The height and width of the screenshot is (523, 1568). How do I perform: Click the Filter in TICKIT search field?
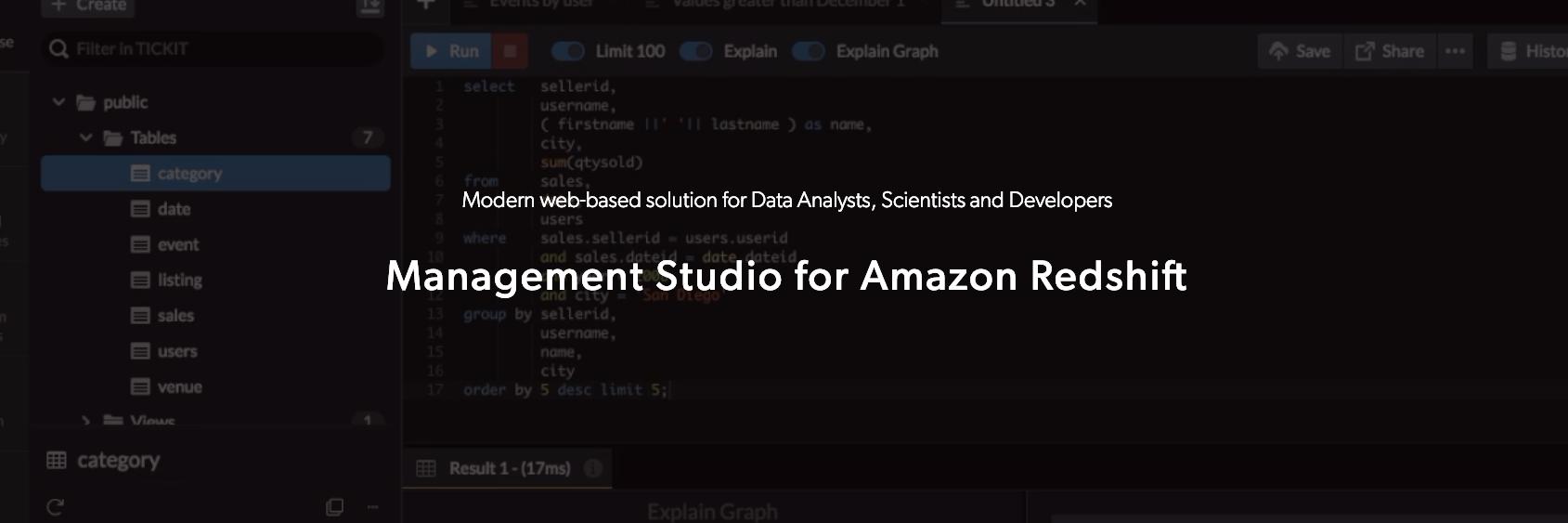click(x=214, y=48)
